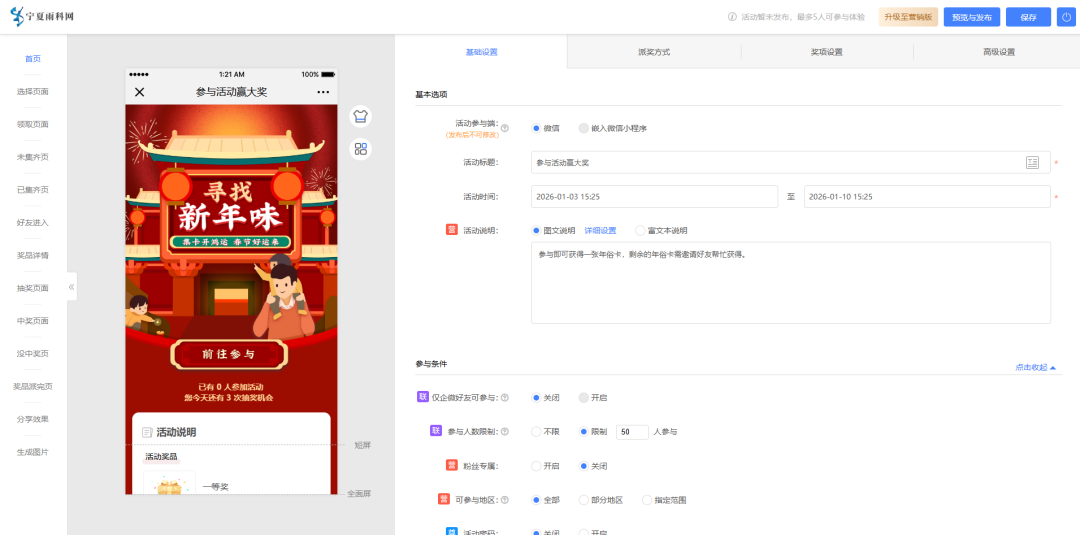
Task: Open 分享效果 in left sidebar
Action: [x=33, y=419]
